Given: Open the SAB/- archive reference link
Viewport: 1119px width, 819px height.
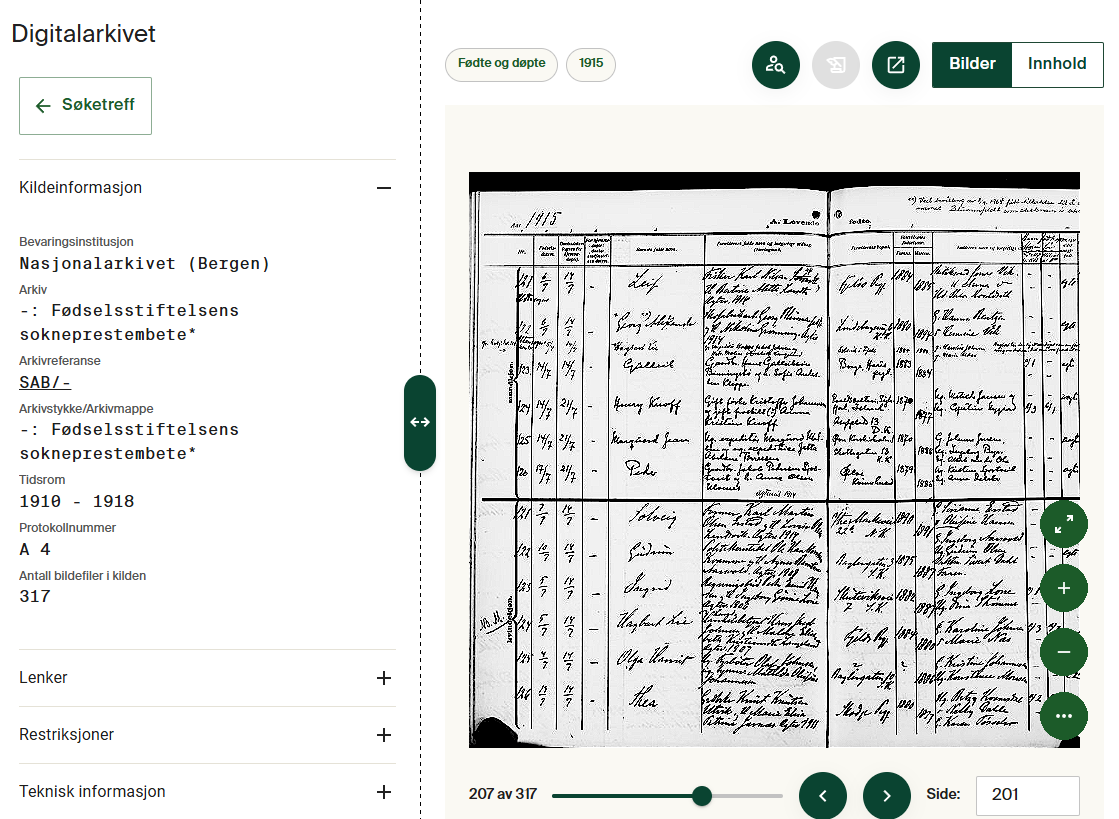Looking at the screenshot, I should pyautogui.click(x=45, y=382).
